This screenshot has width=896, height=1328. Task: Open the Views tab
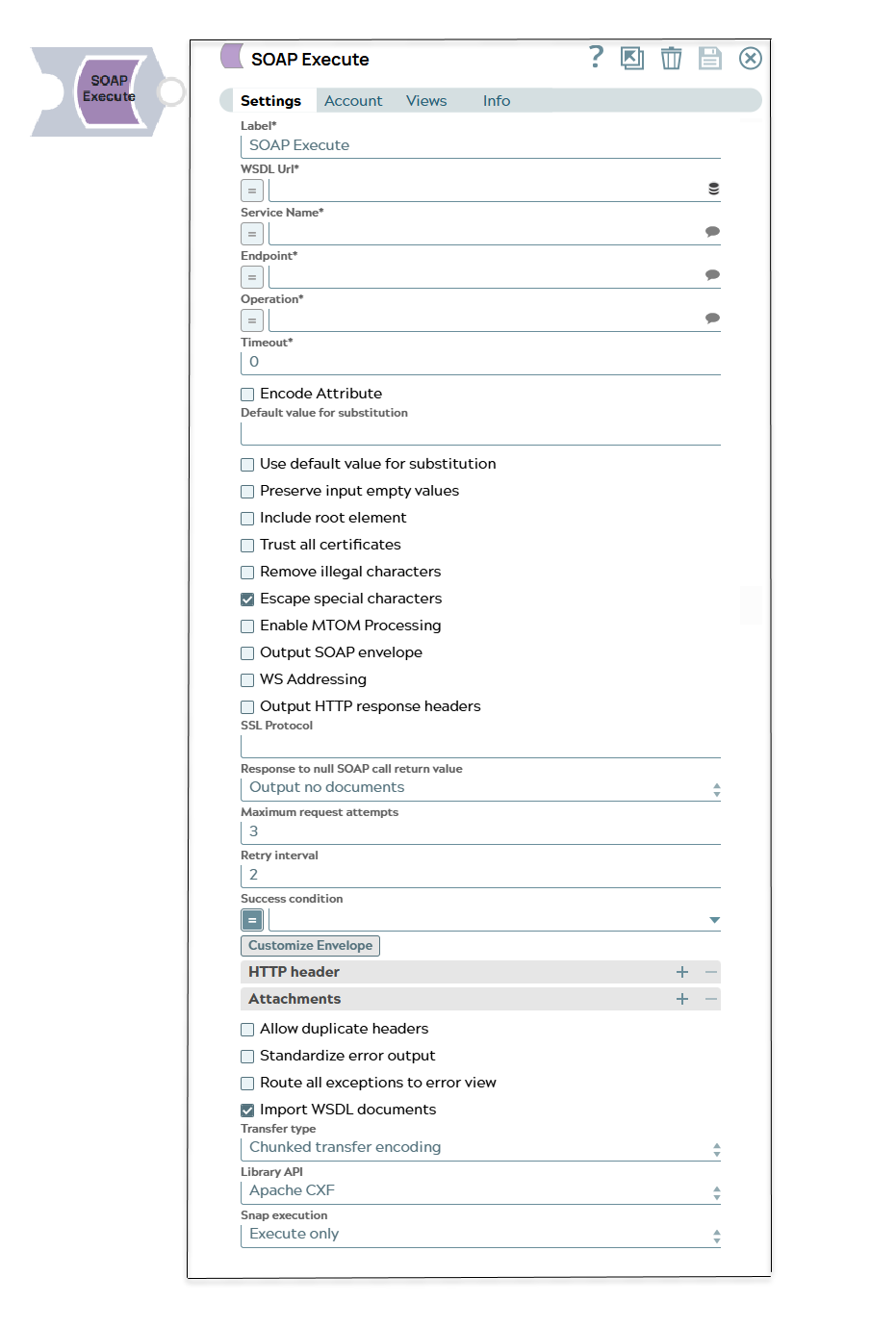click(426, 101)
